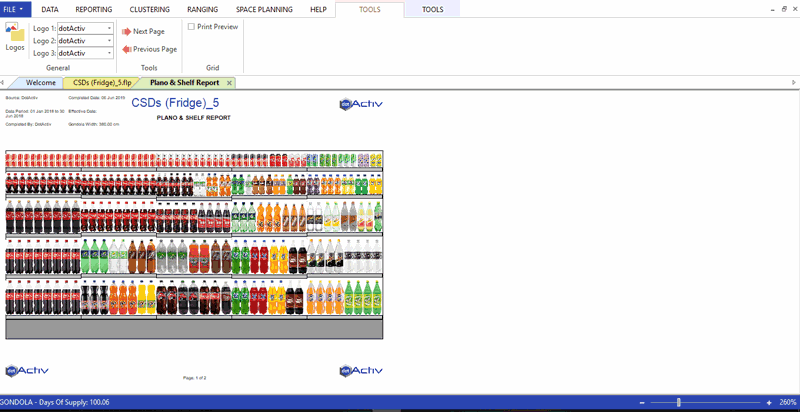This screenshot has width=800, height=412.
Task: Switch to the Welcome document tab
Action: point(41,83)
